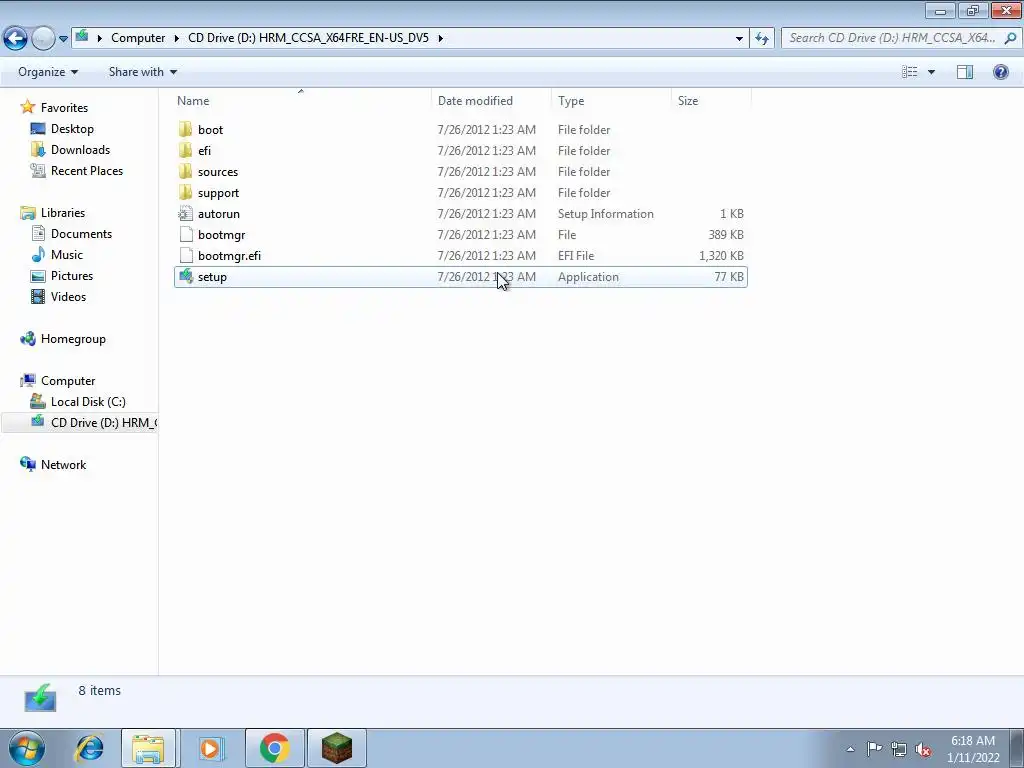Select the efi folder icon
The height and width of the screenshot is (768, 1024).
[x=185, y=150]
